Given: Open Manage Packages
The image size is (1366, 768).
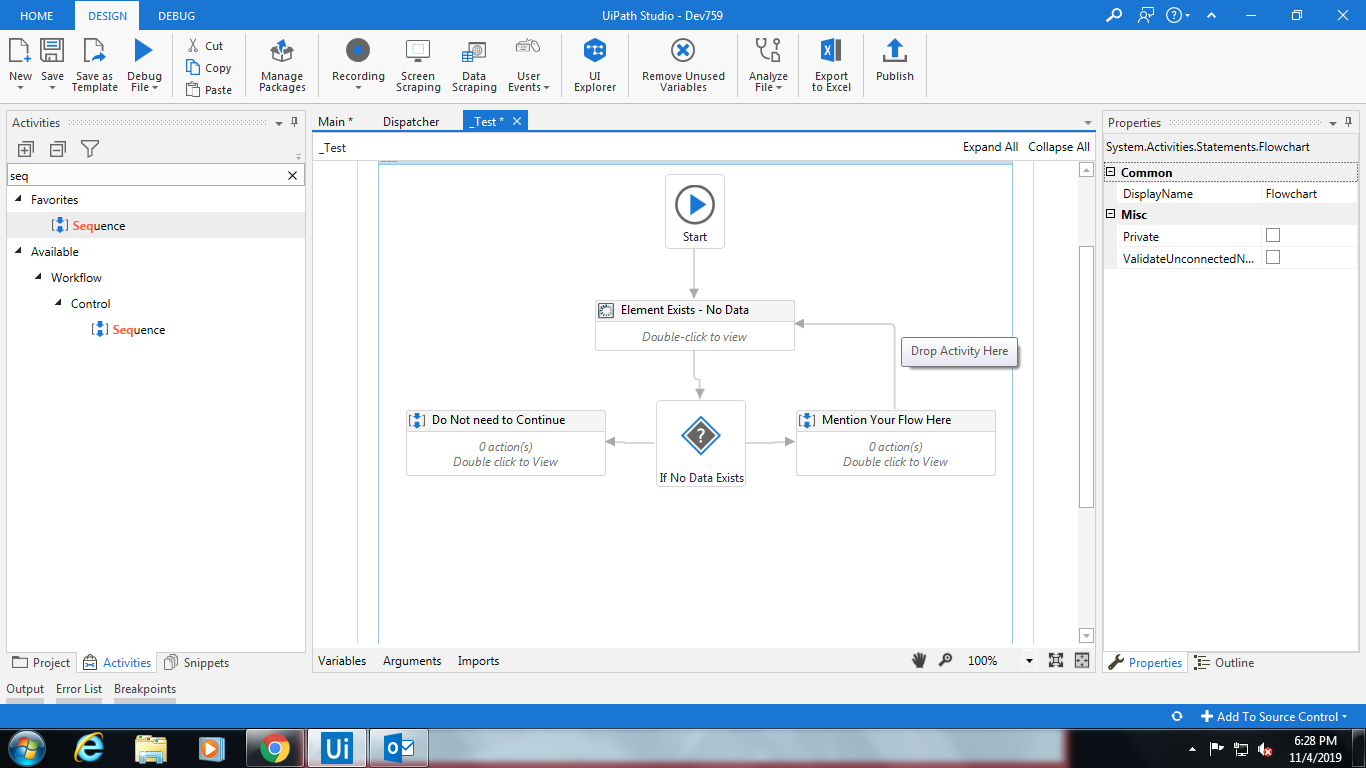Looking at the screenshot, I should 282,66.
